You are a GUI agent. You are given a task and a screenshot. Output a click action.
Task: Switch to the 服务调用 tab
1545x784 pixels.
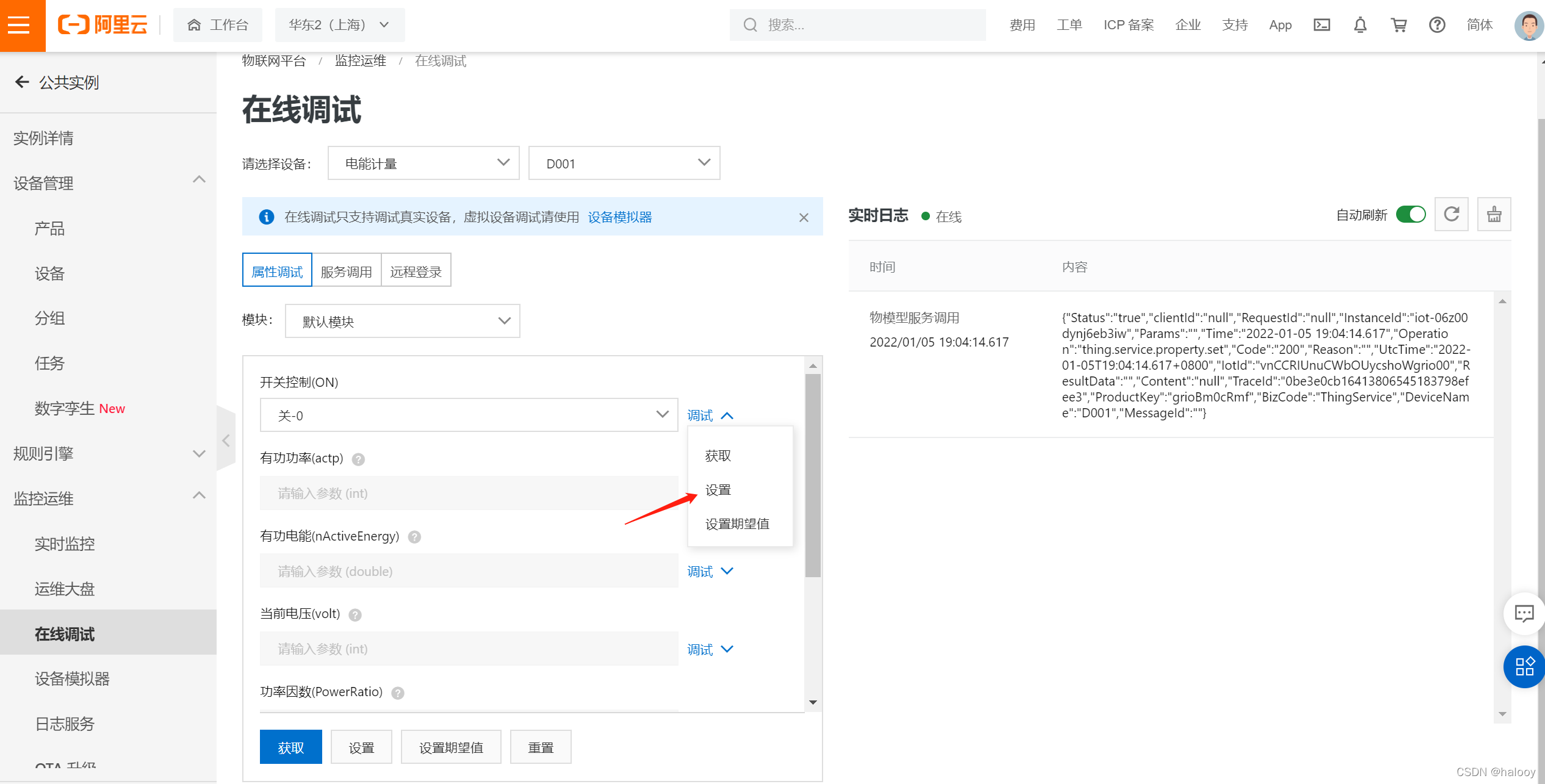[x=347, y=271]
